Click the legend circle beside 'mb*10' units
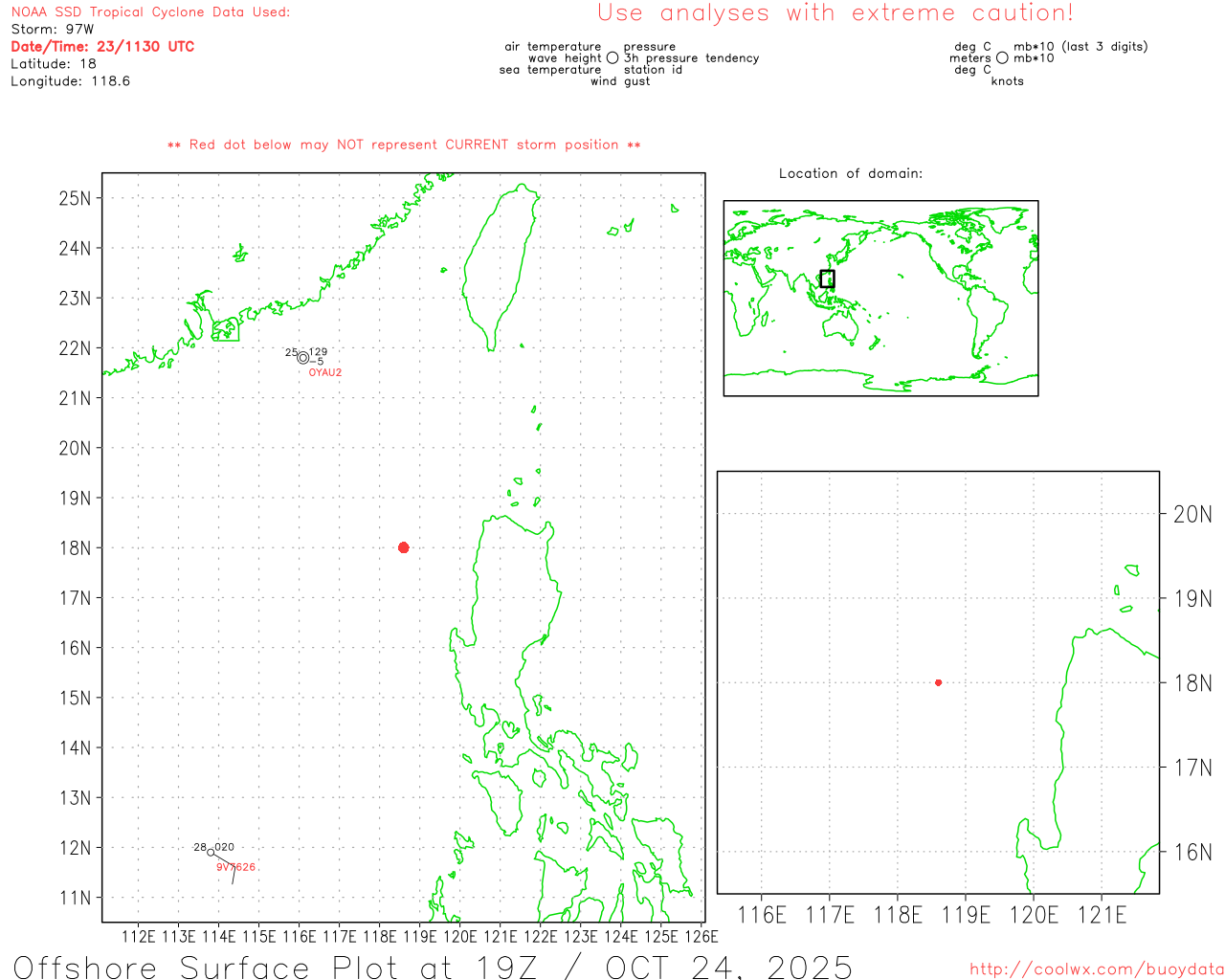The width and height of the screenshot is (1225, 980). click(x=1002, y=58)
